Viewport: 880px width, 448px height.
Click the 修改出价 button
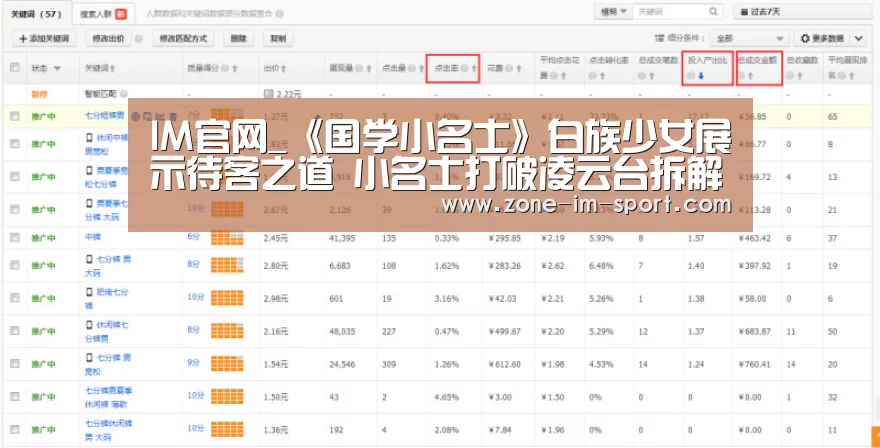point(108,39)
